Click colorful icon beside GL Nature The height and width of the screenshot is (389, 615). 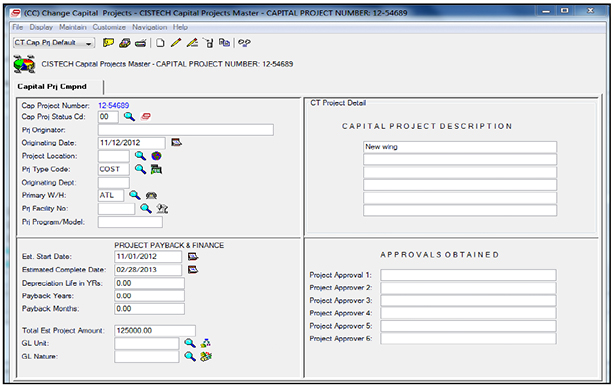[x=206, y=356]
